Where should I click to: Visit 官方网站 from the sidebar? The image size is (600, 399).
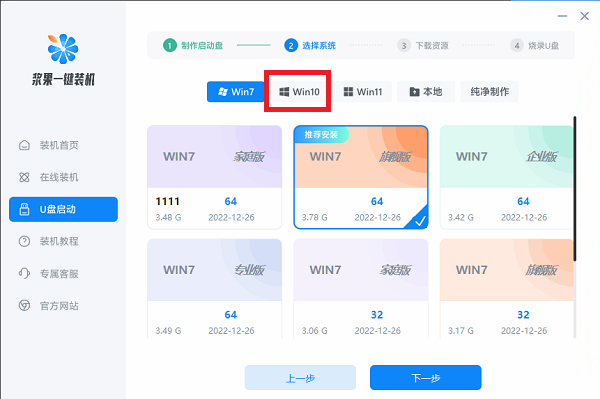point(63,306)
